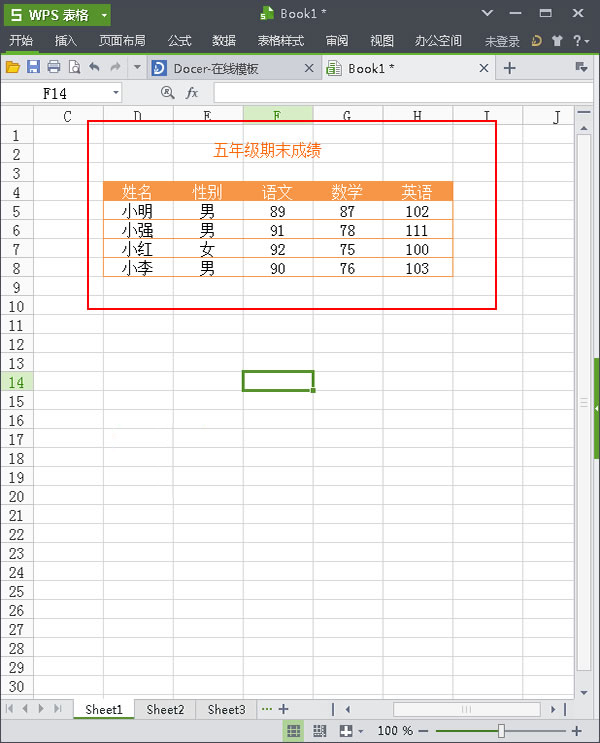Image resolution: width=600 pixels, height=743 pixels.
Task: Expand the WPS 表格 application menu arrow
Action: [104, 15]
